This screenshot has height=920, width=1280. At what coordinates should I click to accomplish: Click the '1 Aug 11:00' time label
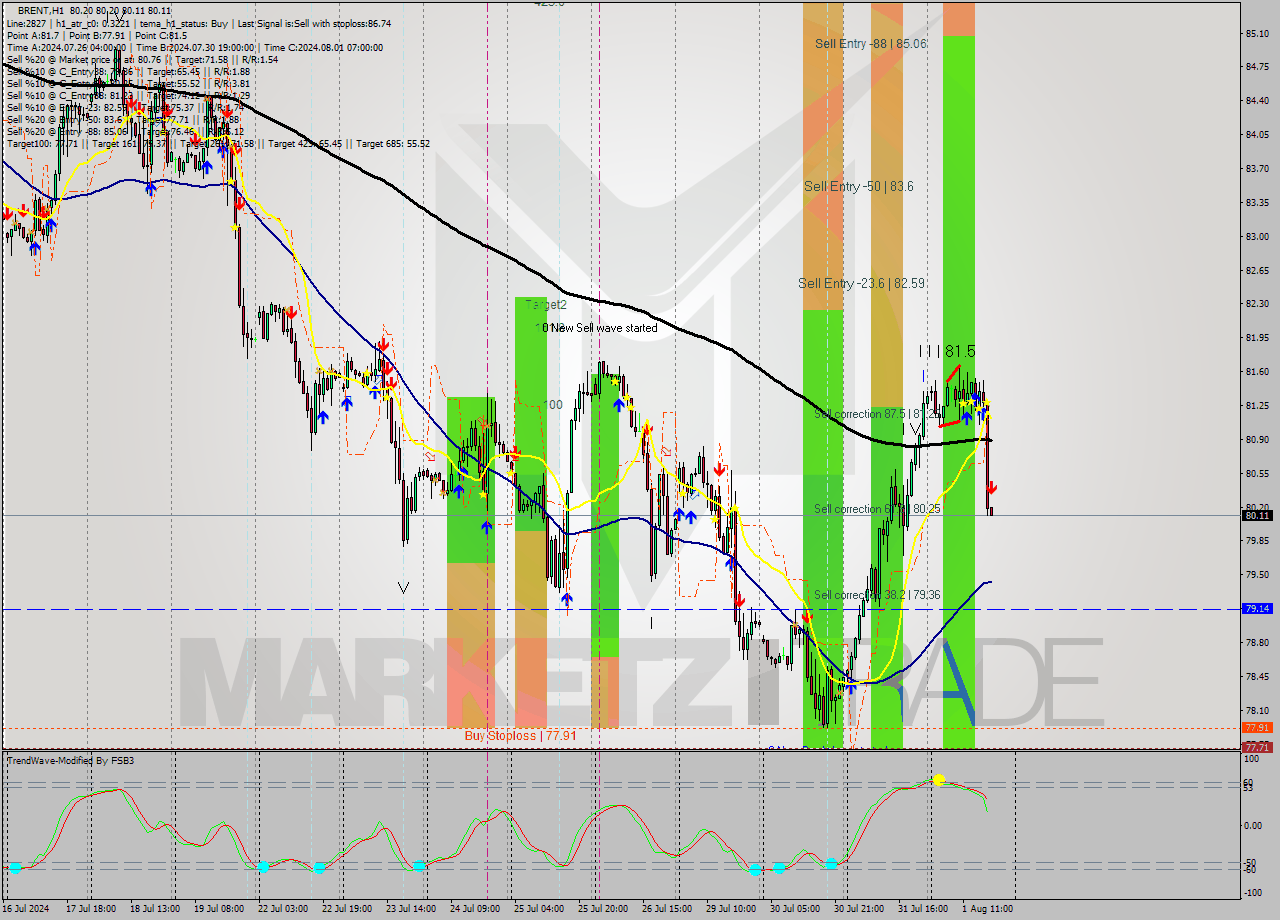(987, 909)
